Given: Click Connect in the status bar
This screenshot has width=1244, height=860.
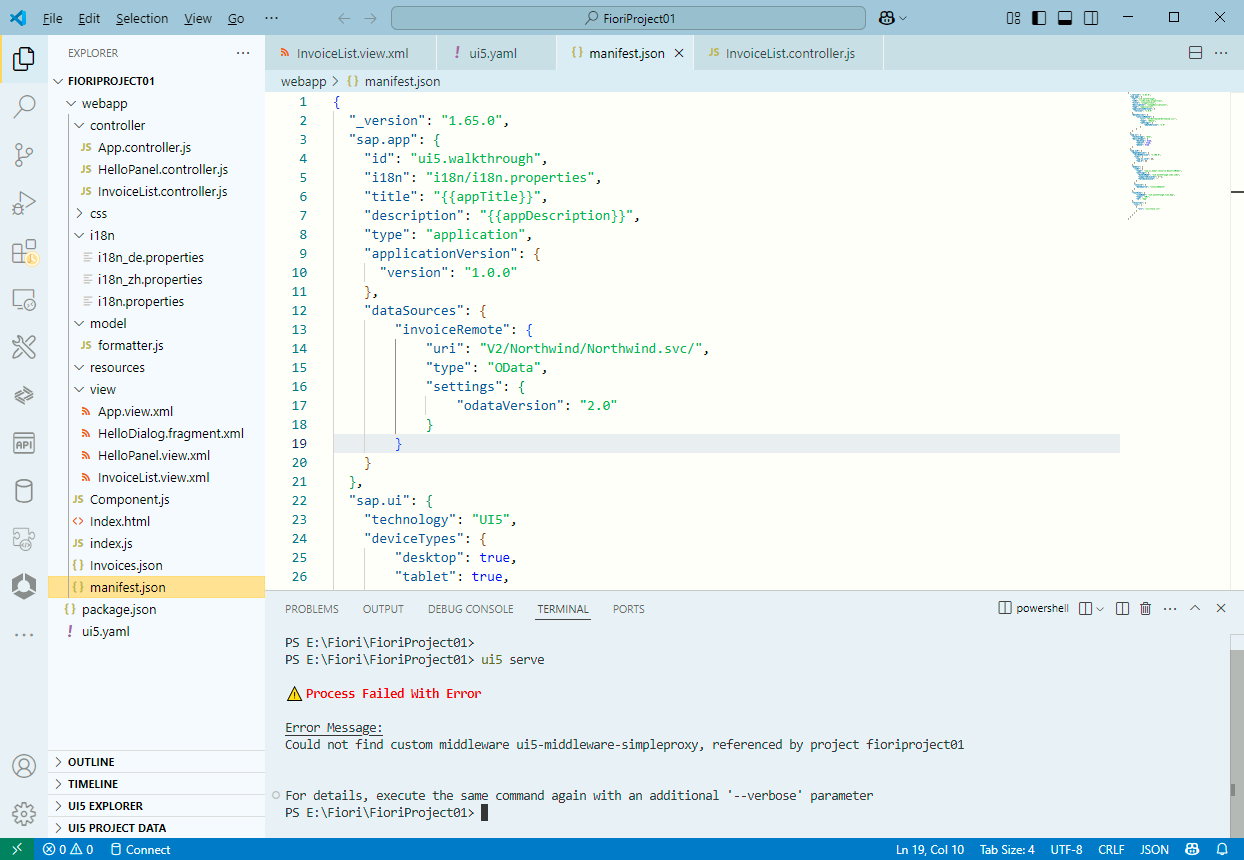Looking at the screenshot, I should [140, 849].
